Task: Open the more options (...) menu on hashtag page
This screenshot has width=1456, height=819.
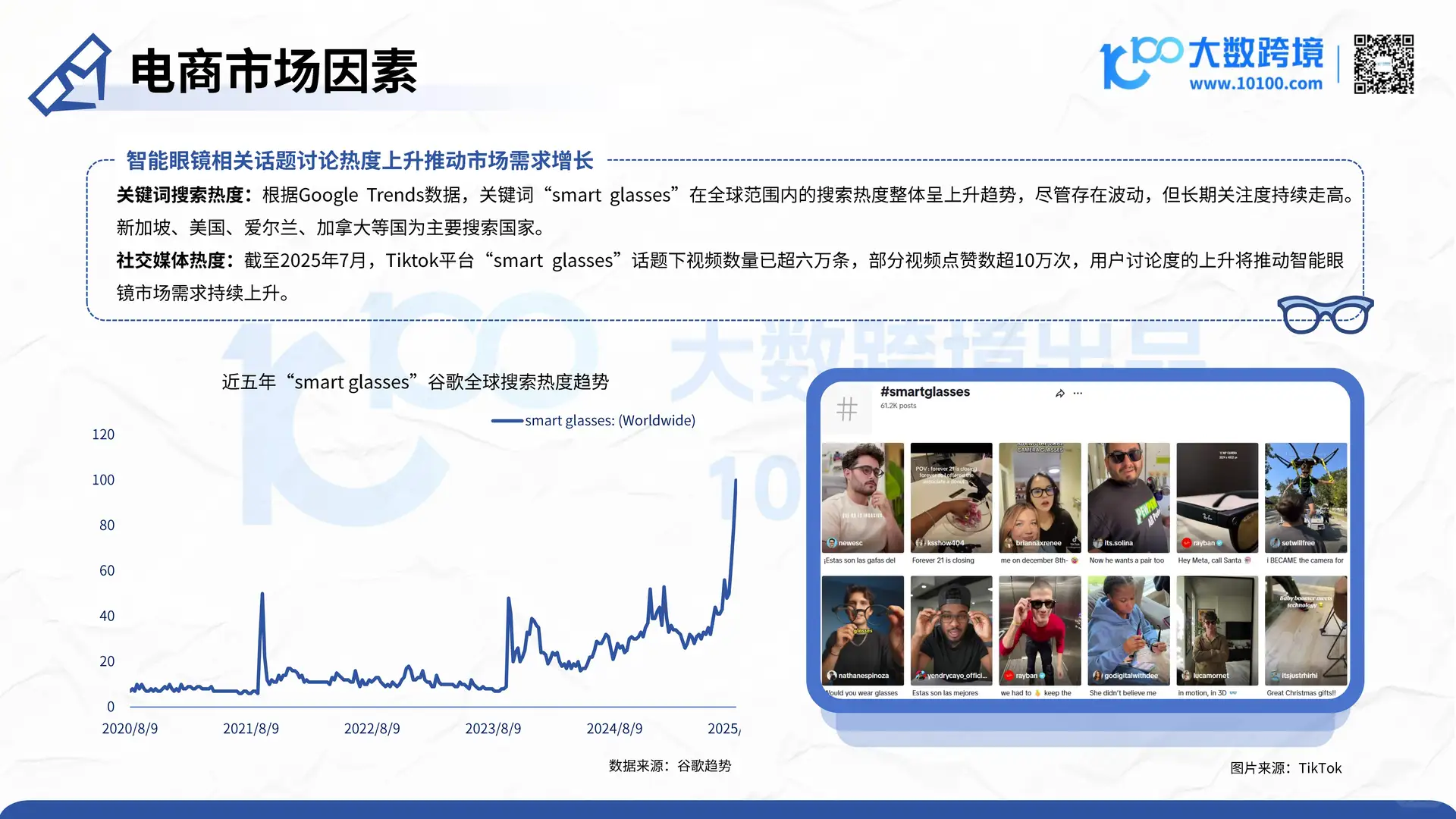Action: pyautogui.click(x=1078, y=393)
